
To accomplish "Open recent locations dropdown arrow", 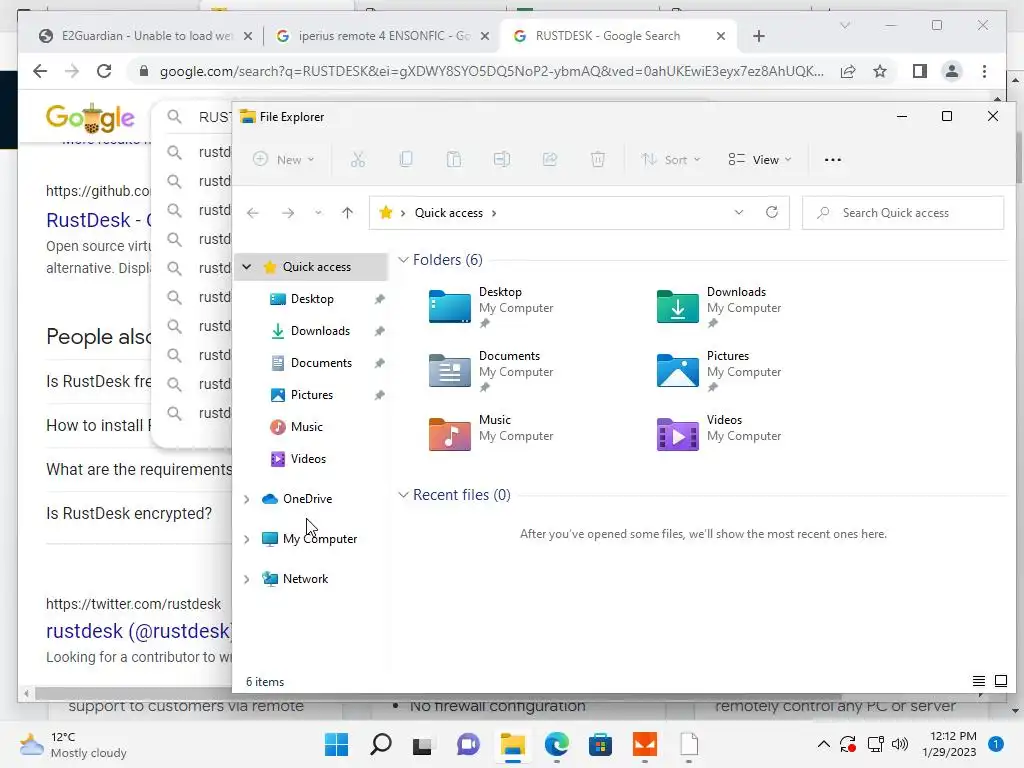I will (x=318, y=213).
